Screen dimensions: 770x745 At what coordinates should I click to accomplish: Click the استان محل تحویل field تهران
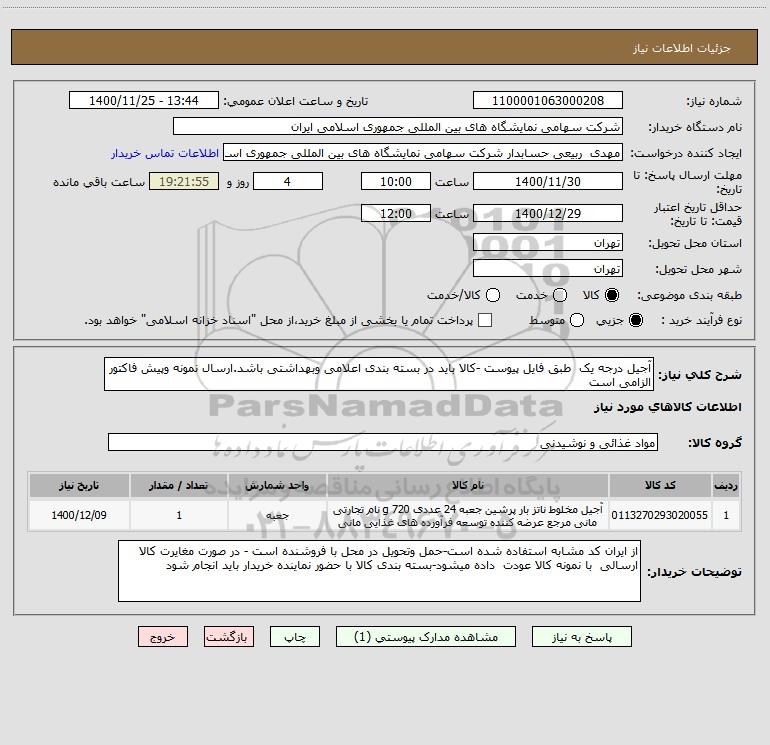click(x=548, y=243)
